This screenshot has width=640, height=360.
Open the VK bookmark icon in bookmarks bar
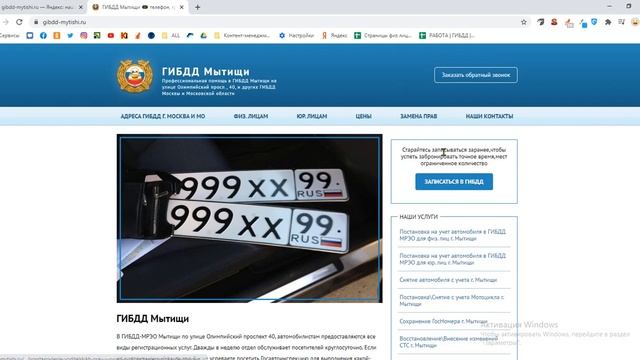pyautogui.click(x=30, y=36)
